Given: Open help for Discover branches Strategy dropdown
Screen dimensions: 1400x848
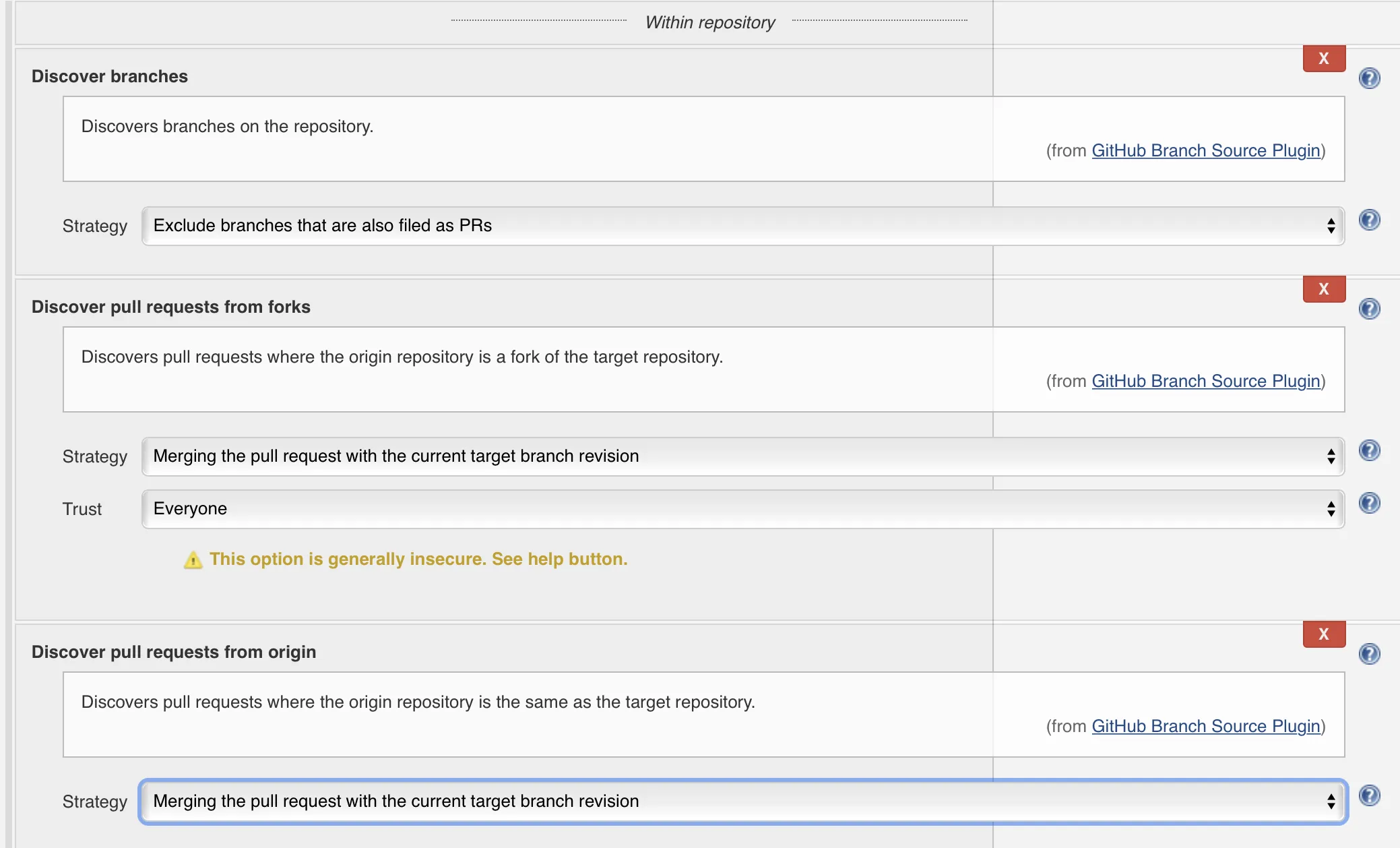Looking at the screenshot, I should pyautogui.click(x=1369, y=220).
